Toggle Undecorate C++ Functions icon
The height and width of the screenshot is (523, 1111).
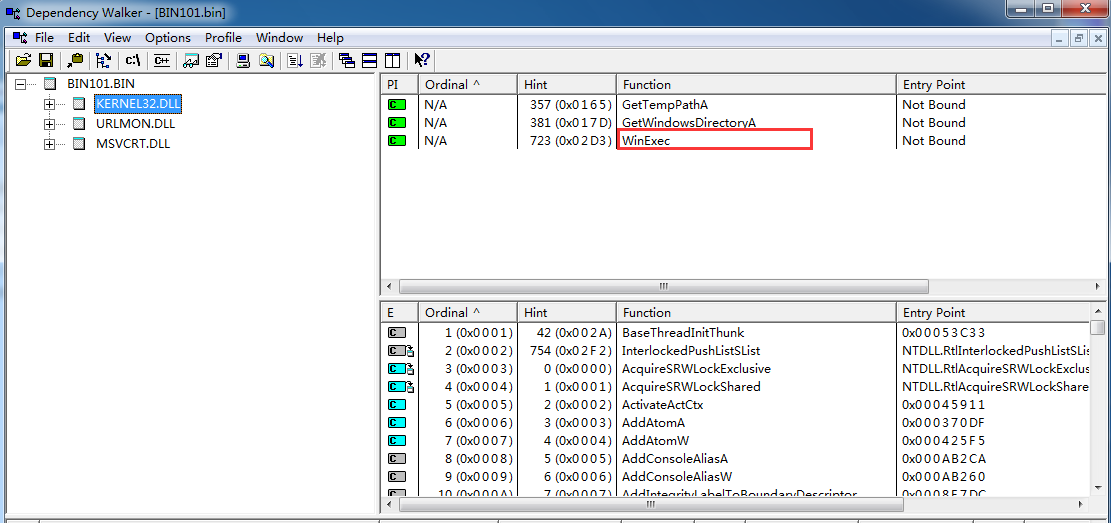point(162,60)
